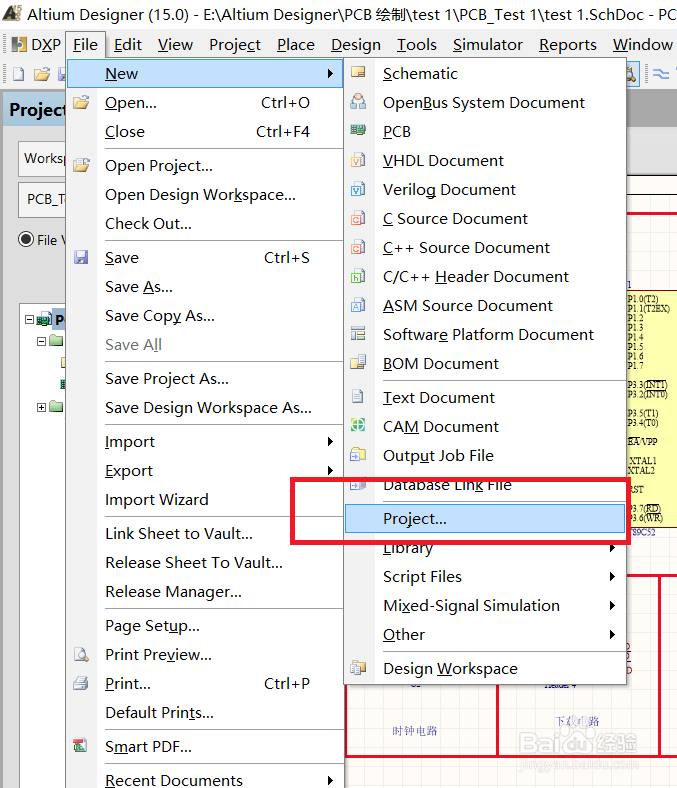Click the Design Workspace icon
The width and height of the screenshot is (677, 788).
(358, 668)
